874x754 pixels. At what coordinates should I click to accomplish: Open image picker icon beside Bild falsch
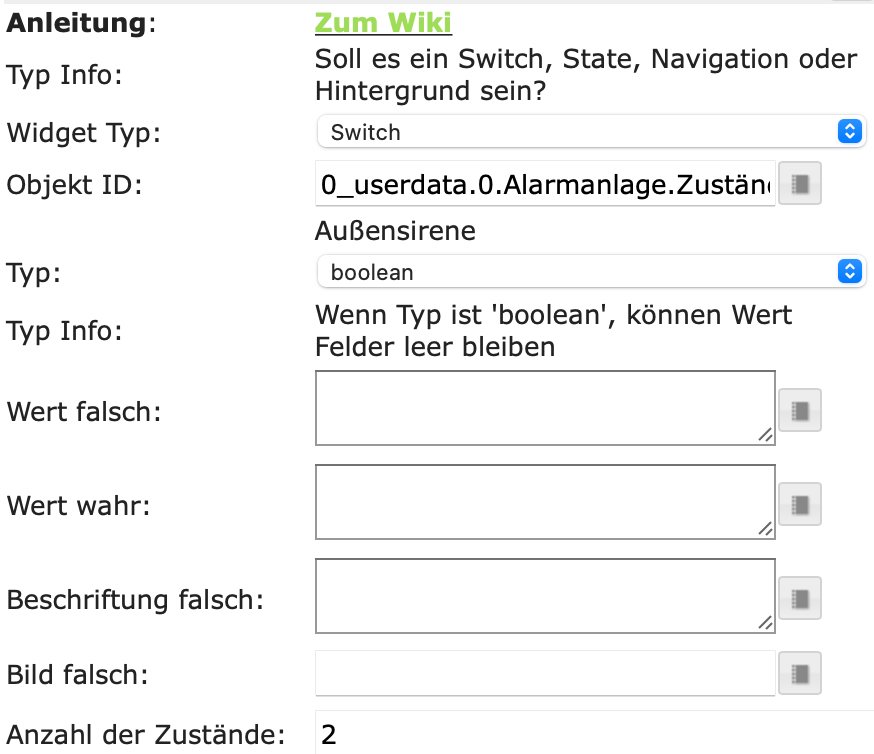pyautogui.click(x=800, y=673)
